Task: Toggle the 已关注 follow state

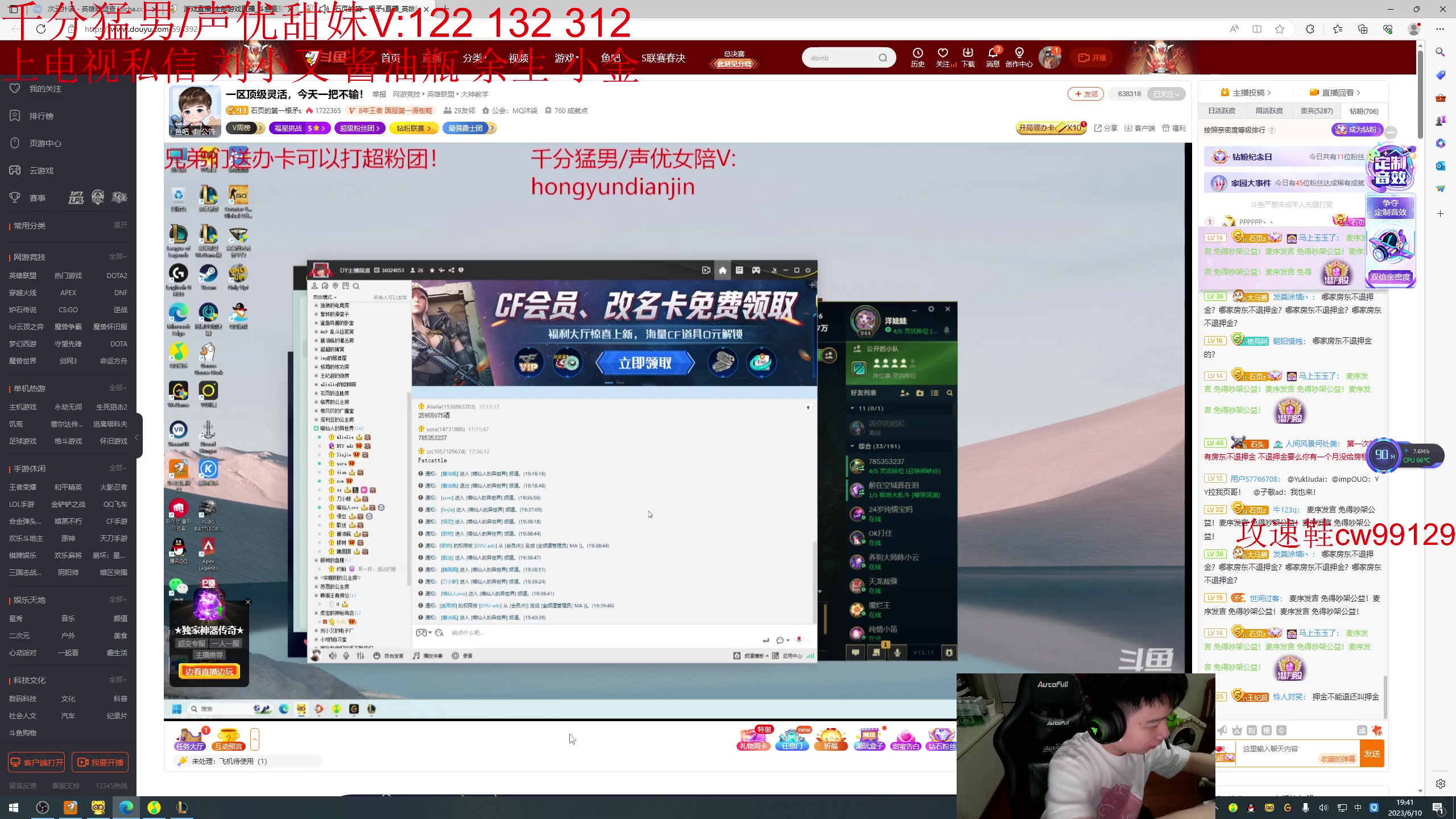Action: 1167,94
